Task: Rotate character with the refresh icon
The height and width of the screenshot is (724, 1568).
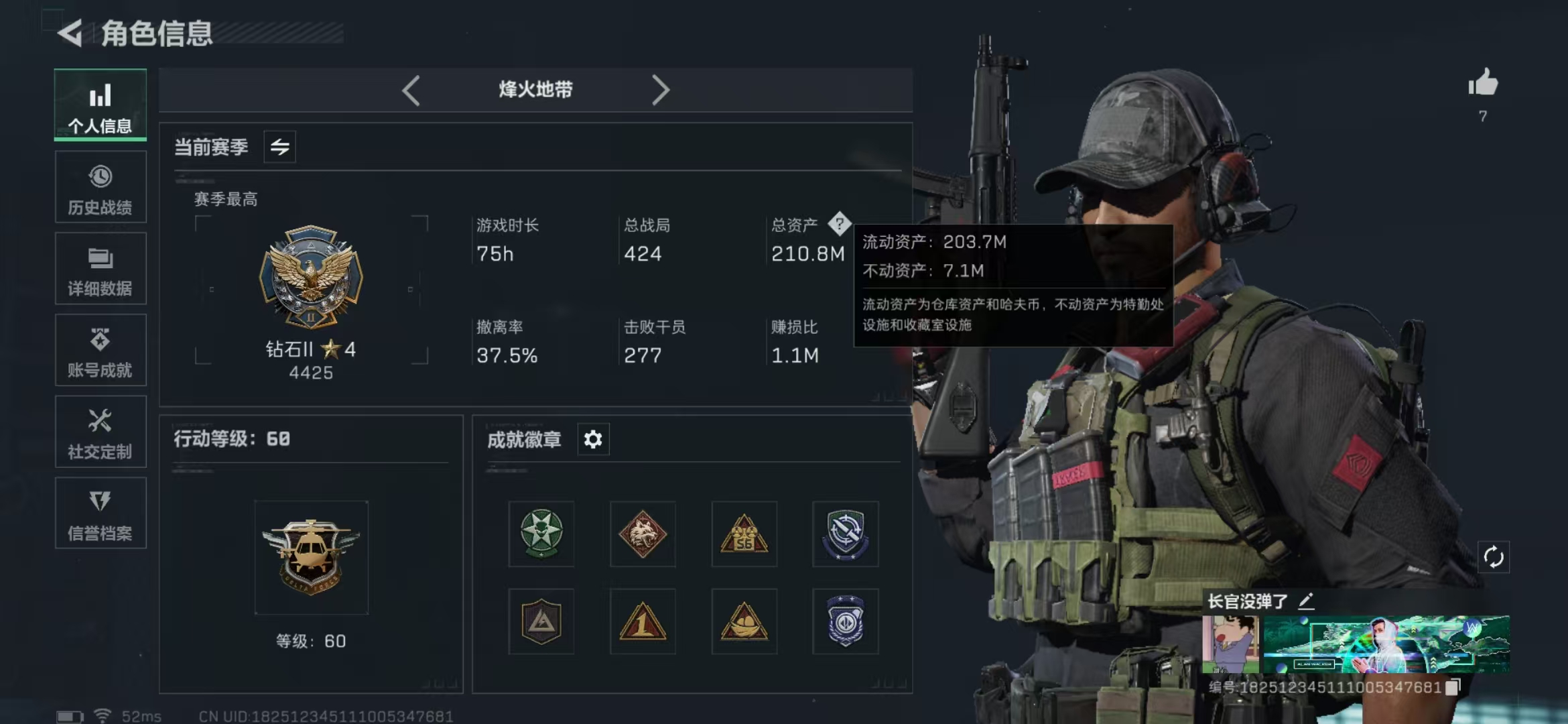Action: 1494,557
